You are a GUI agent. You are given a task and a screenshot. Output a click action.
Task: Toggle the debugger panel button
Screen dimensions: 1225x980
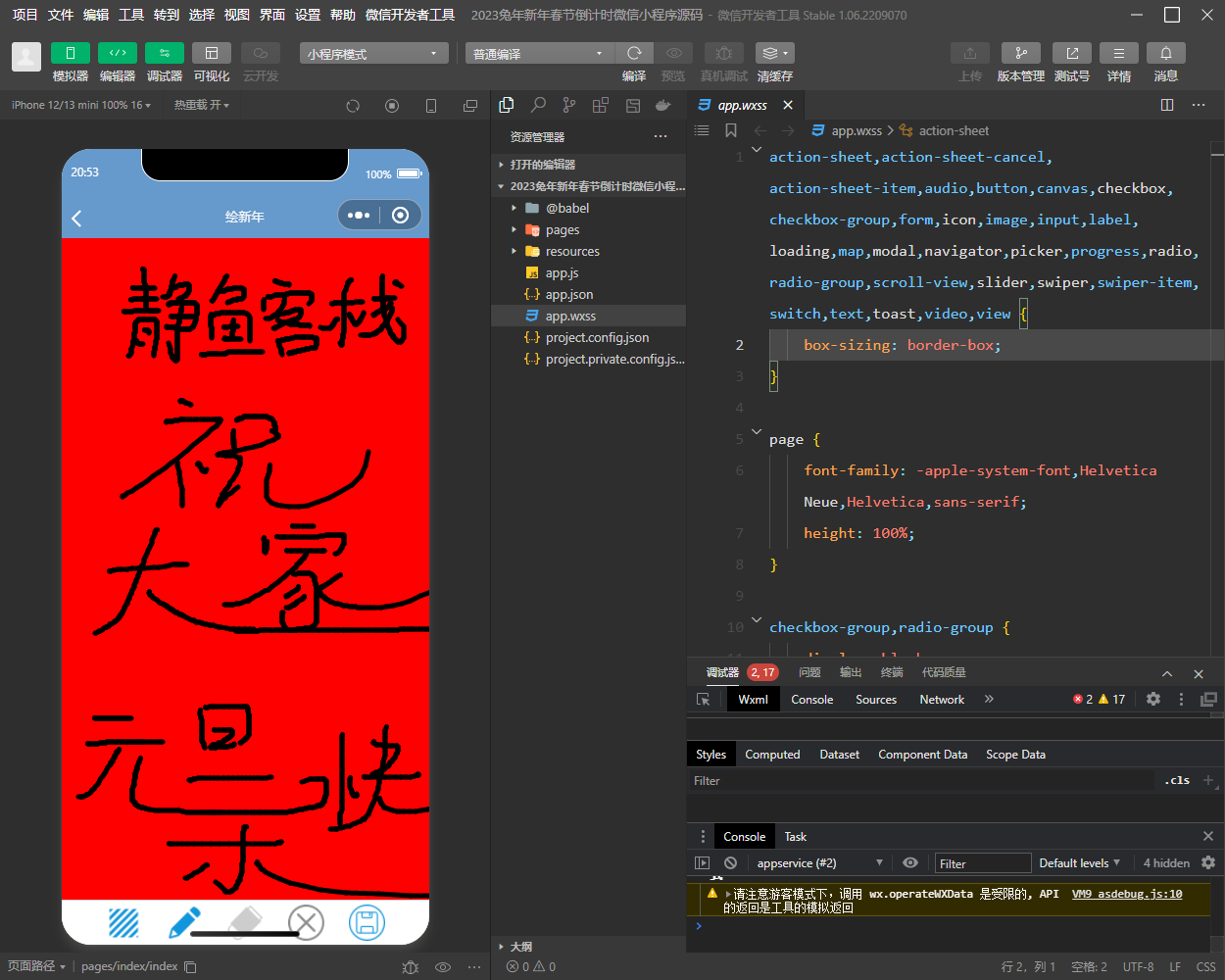click(164, 53)
